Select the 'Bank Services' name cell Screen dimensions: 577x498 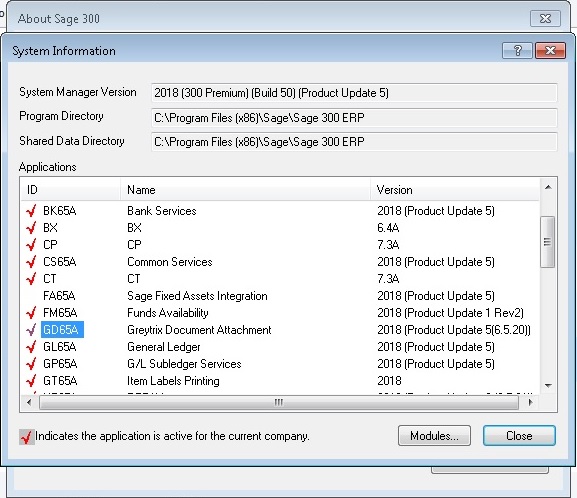(162, 211)
